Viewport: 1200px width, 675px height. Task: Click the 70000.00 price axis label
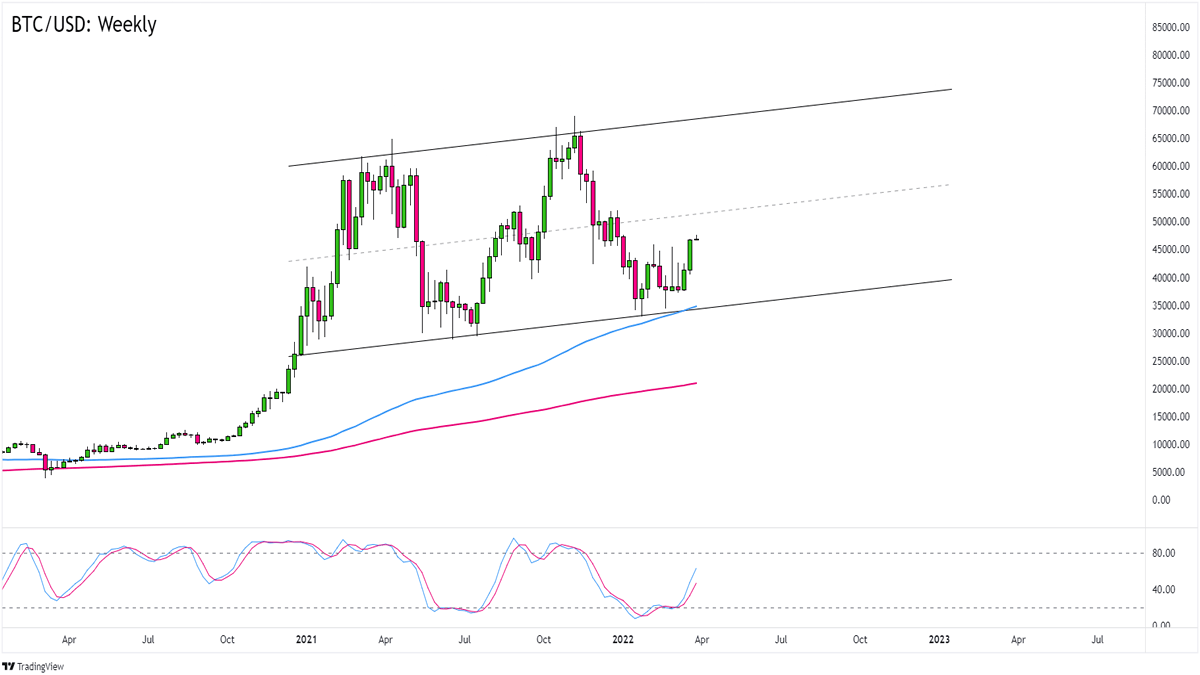(1169, 111)
